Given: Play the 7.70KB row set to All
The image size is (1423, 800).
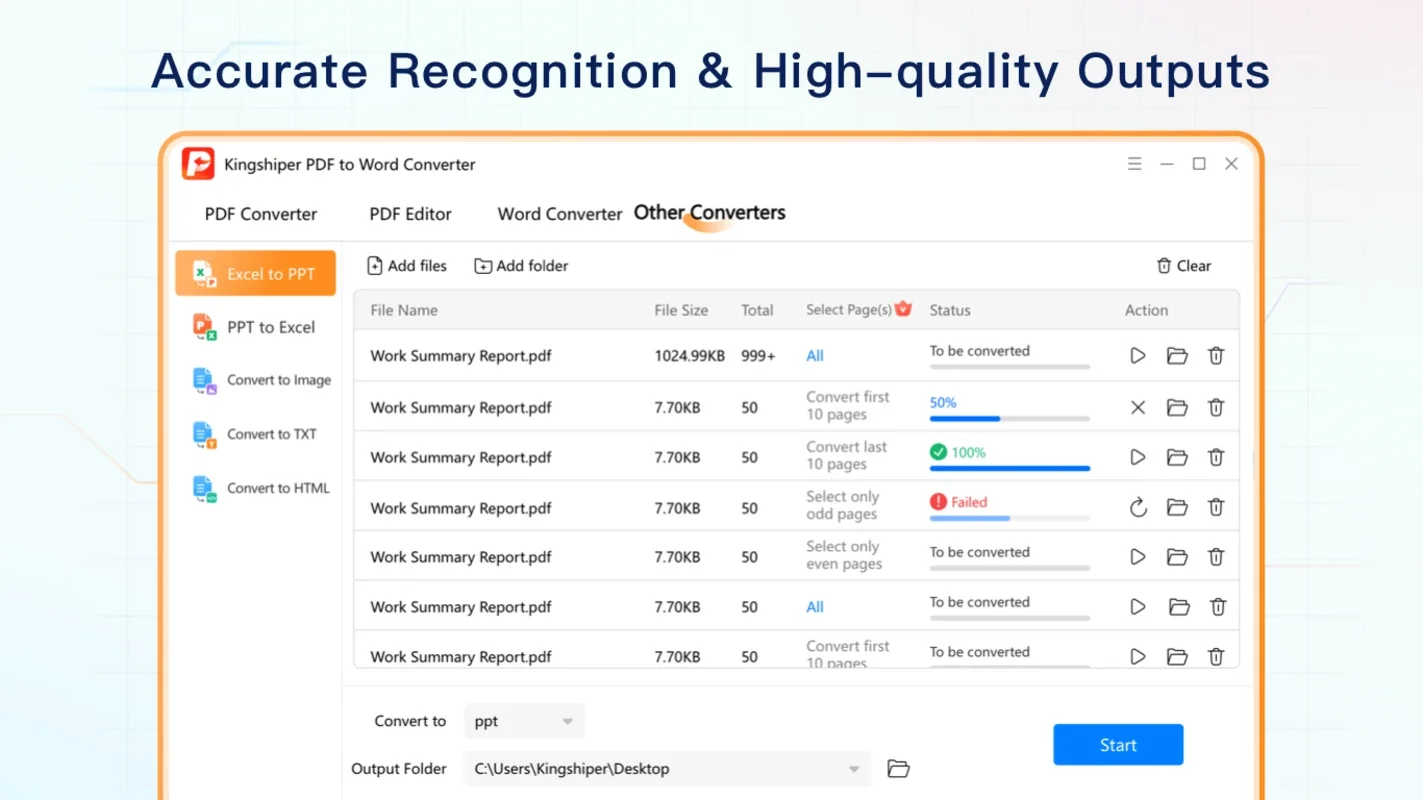Looking at the screenshot, I should click(x=1138, y=606).
